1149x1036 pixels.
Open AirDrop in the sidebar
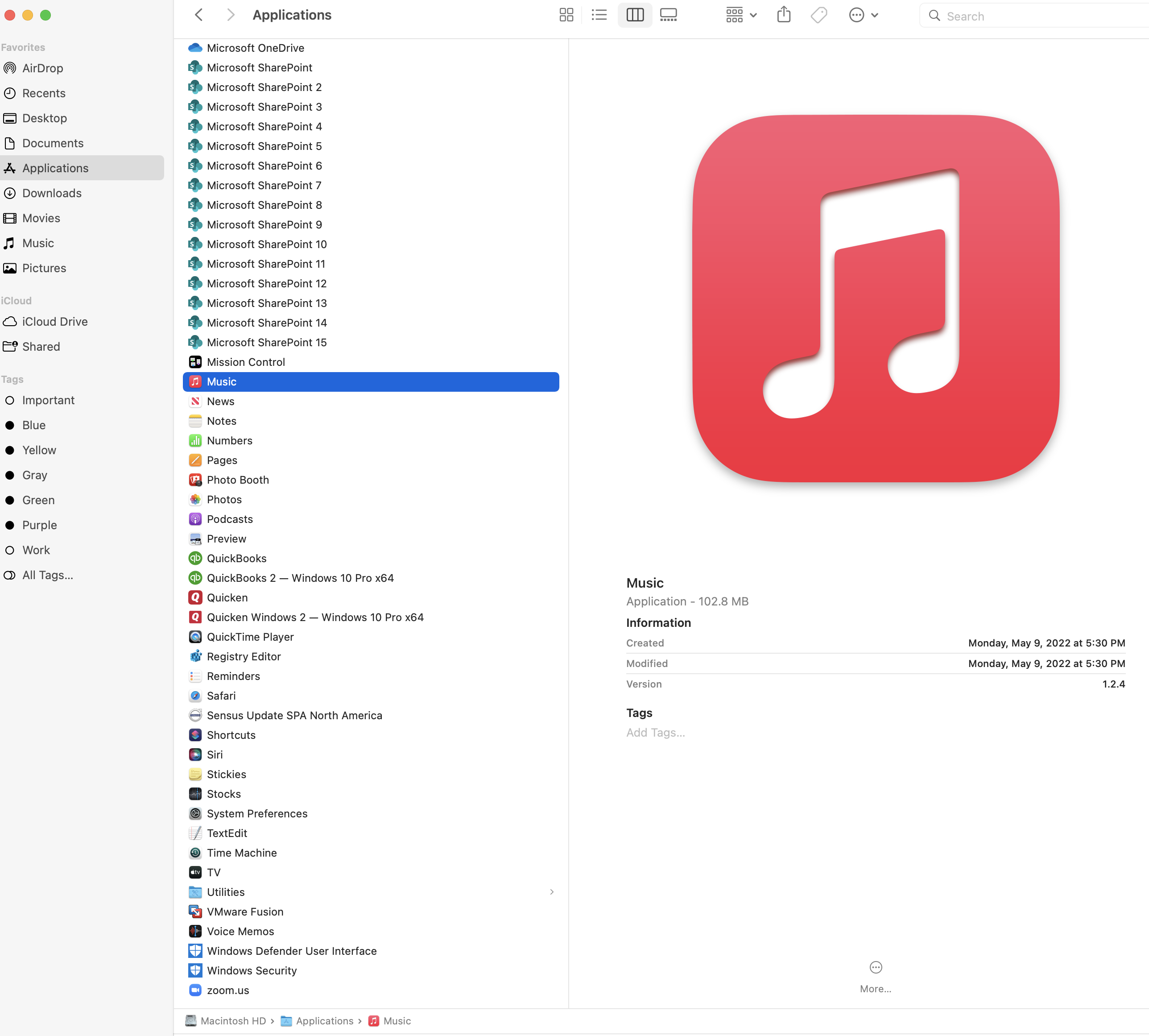[42, 68]
